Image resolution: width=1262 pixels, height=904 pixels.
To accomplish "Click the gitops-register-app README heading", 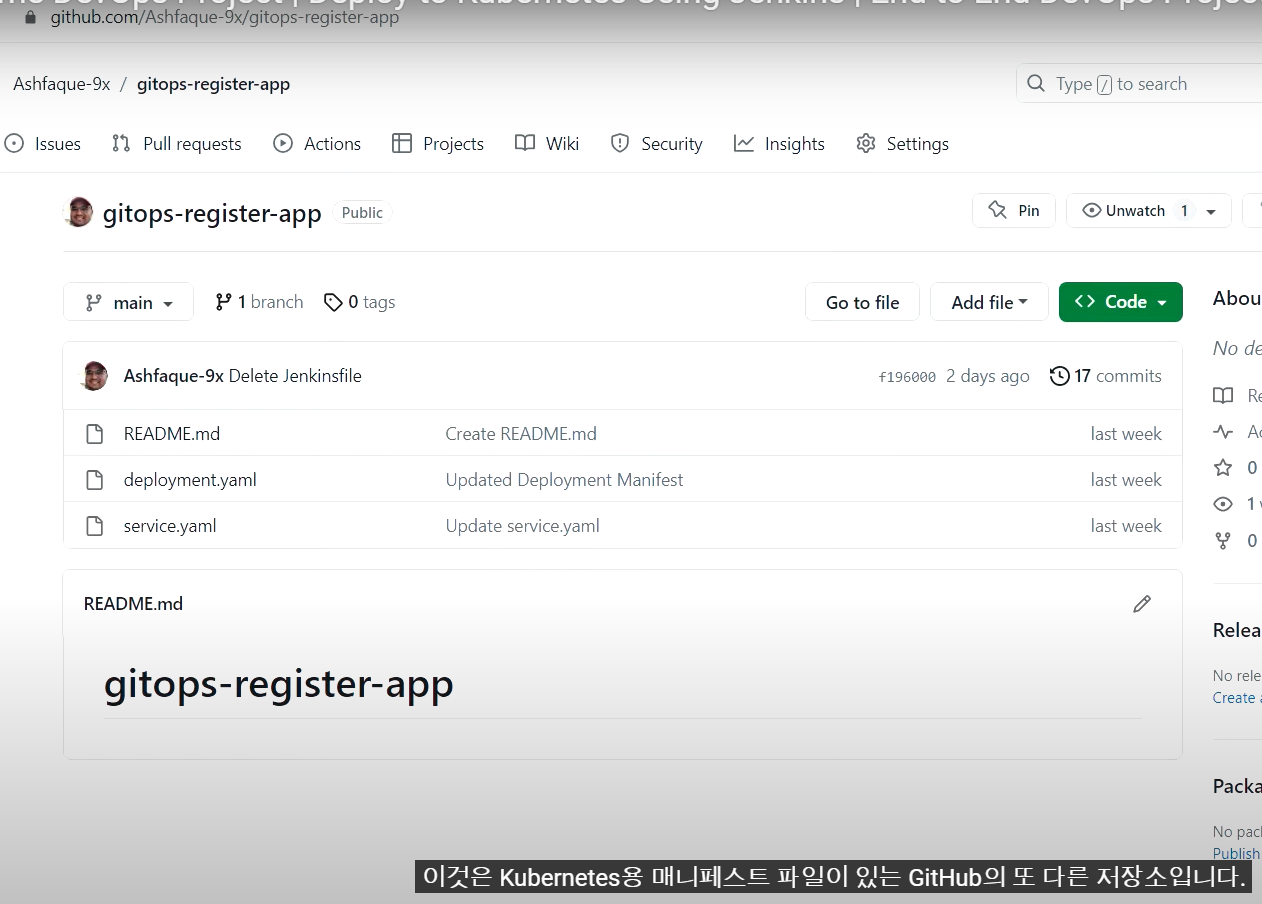I will pos(279,684).
